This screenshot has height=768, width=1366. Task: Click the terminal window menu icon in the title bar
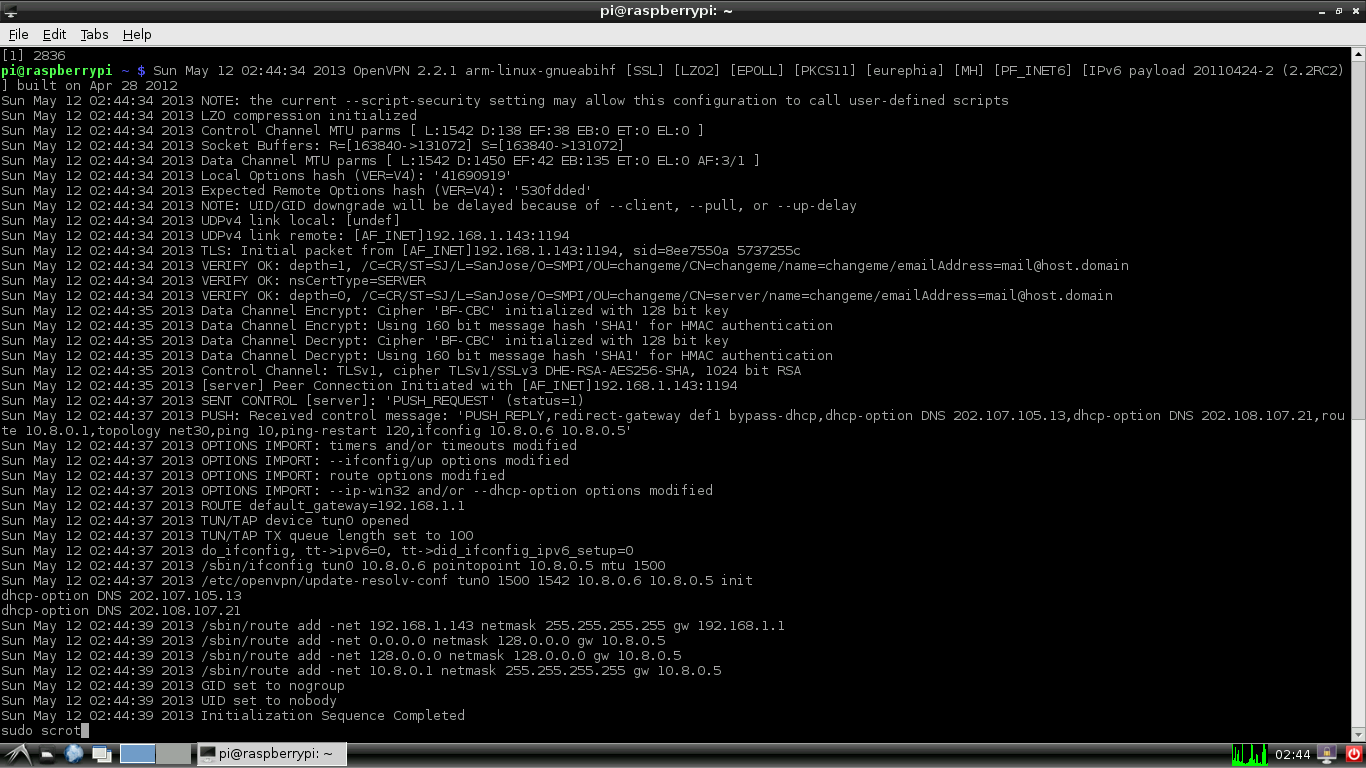[11, 10]
